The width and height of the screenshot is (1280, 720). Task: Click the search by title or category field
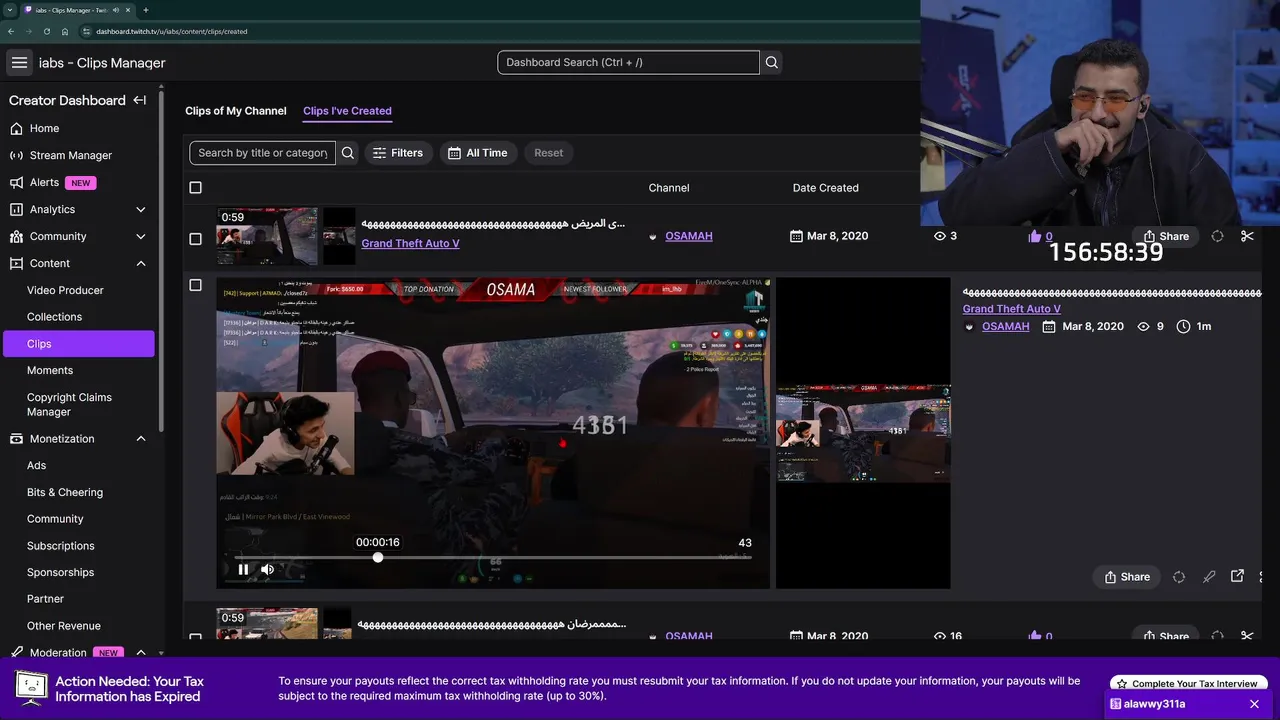tap(262, 153)
